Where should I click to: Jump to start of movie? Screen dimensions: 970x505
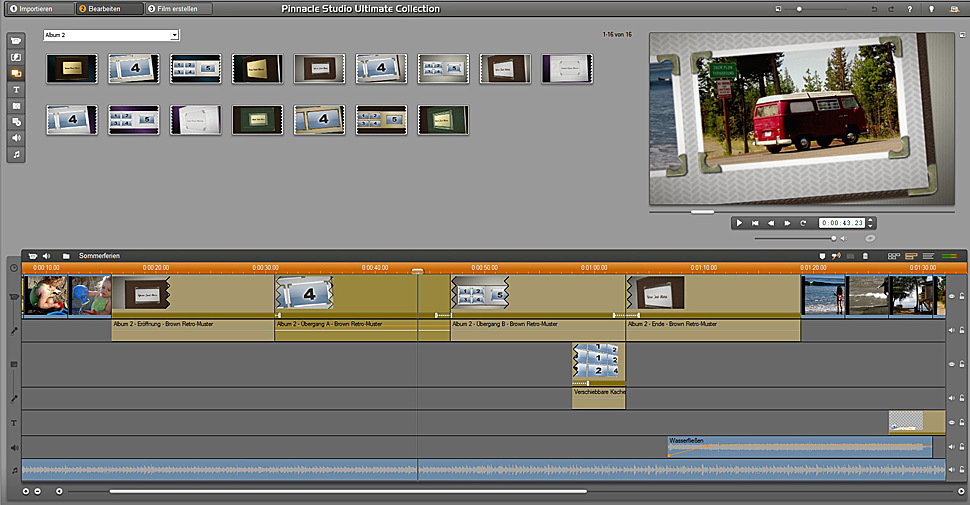[755, 223]
